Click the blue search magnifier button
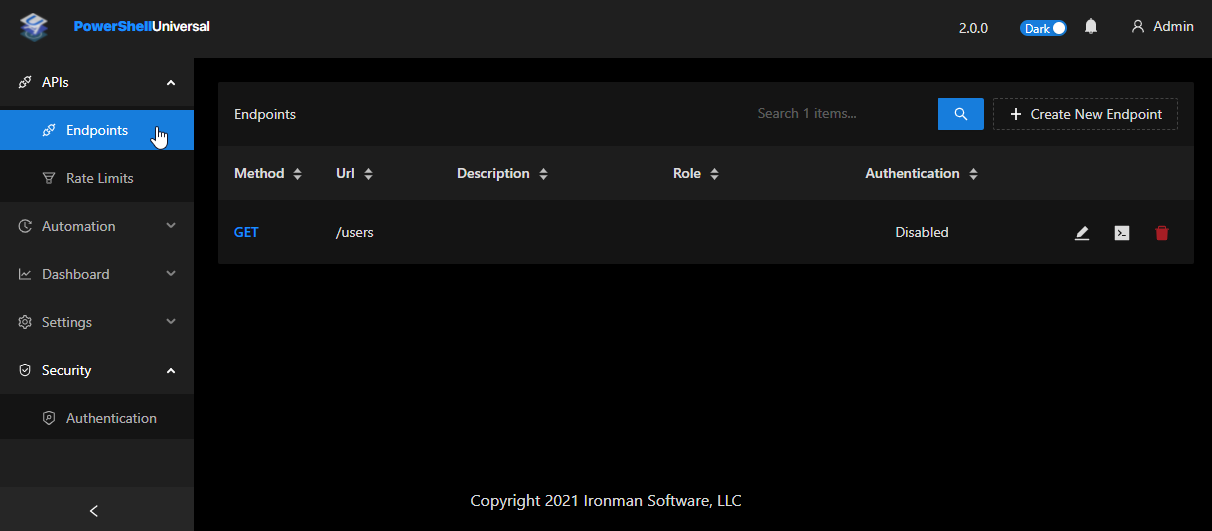The image size is (1212, 531). coord(960,114)
